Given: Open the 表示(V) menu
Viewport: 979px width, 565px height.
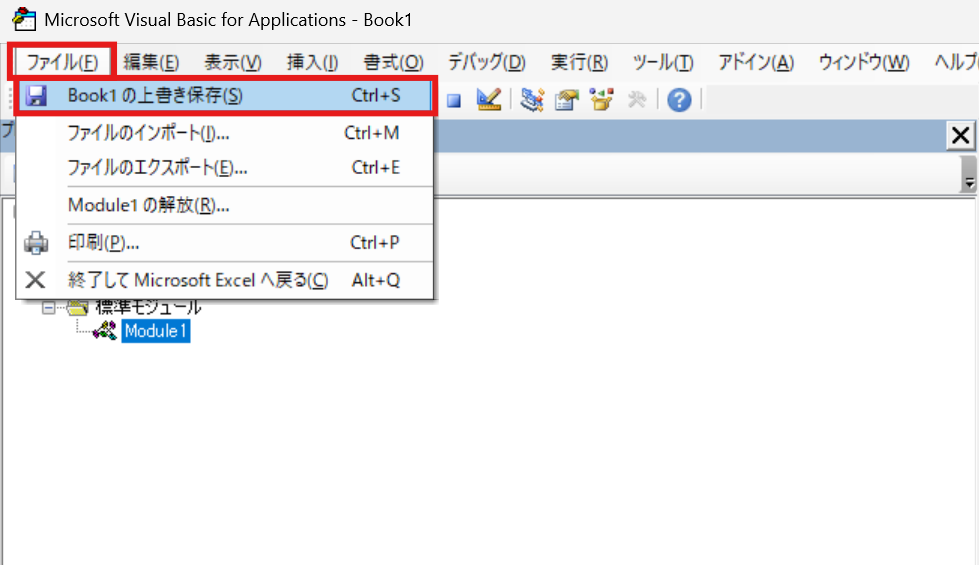Looking at the screenshot, I should (233, 62).
